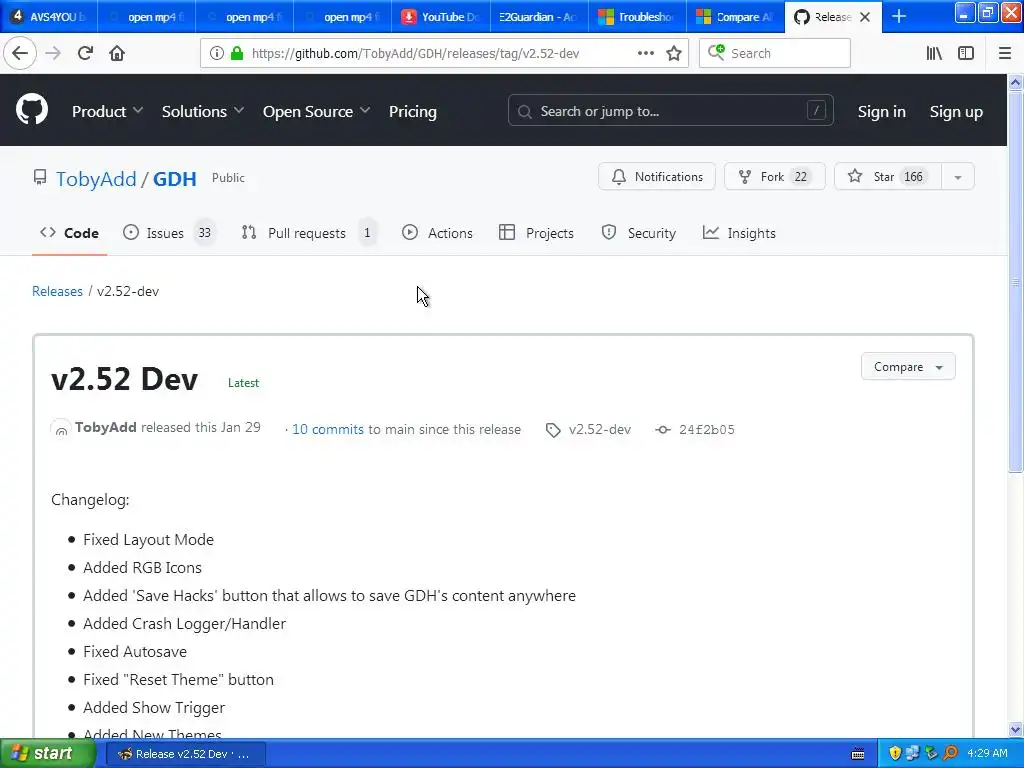
Task: Click the magnifier icon in system tray
Action: [x=950, y=753]
